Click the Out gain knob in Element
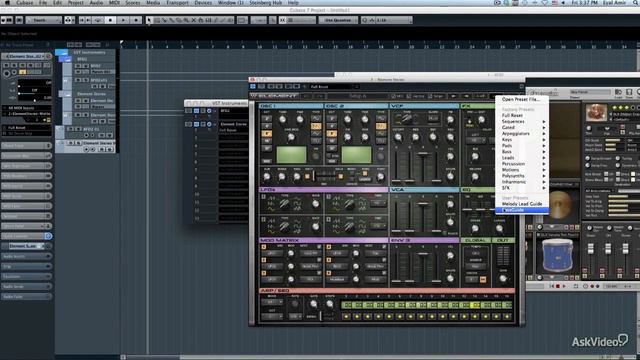 tap(503, 278)
